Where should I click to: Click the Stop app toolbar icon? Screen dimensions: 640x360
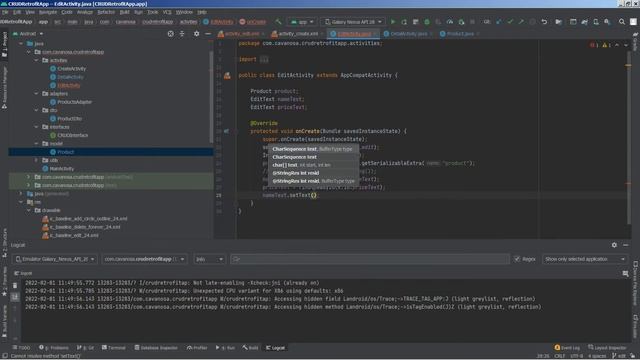[473, 22]
